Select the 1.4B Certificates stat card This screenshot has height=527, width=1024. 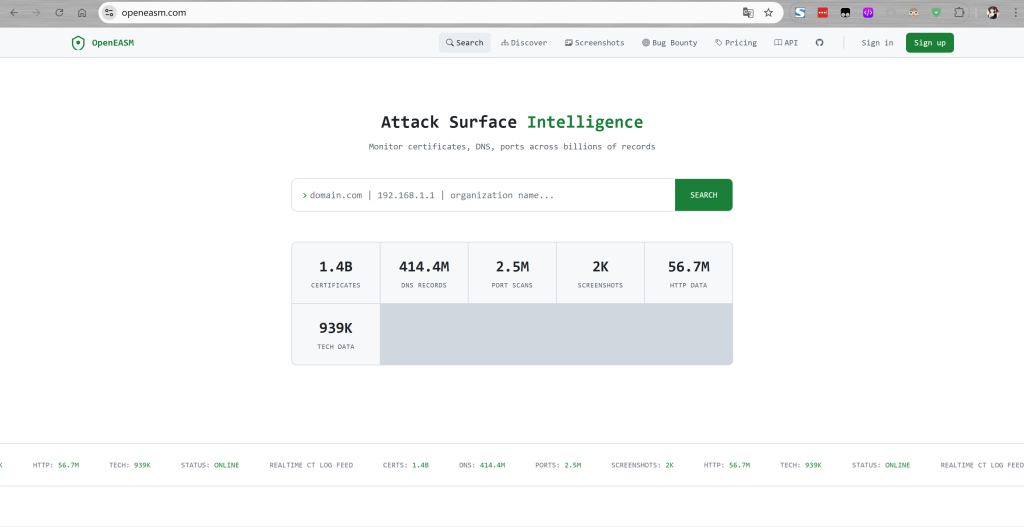click(335, 273)
